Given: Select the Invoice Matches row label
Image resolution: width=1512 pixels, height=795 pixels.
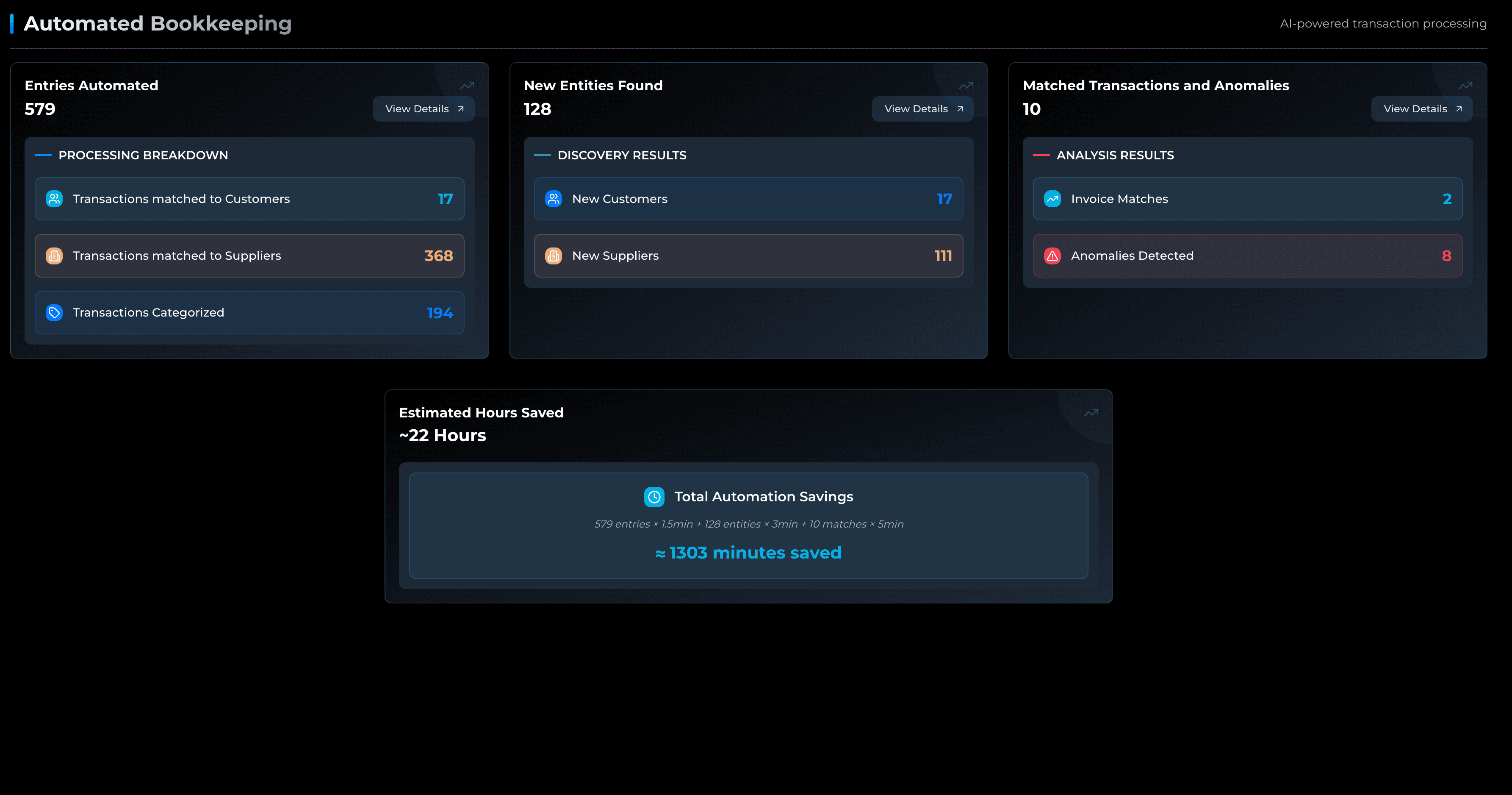Looking at the screenshot, I should click(1119, 199).
